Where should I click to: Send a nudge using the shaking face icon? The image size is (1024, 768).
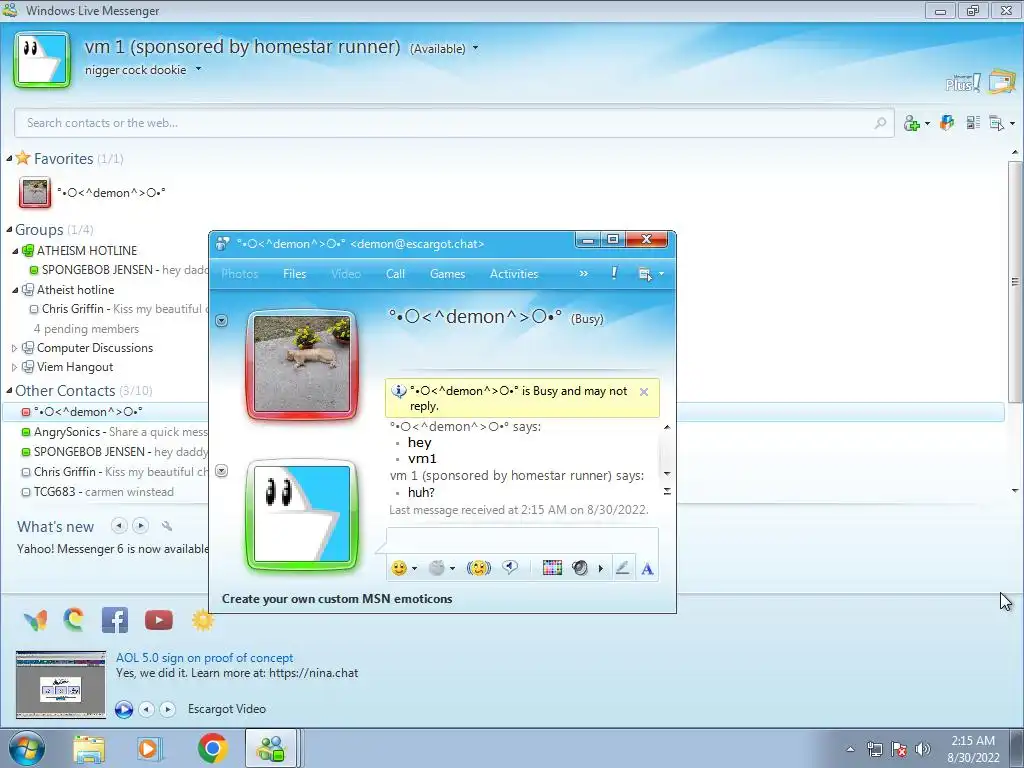pyautogui.click(x=479, y=568)
